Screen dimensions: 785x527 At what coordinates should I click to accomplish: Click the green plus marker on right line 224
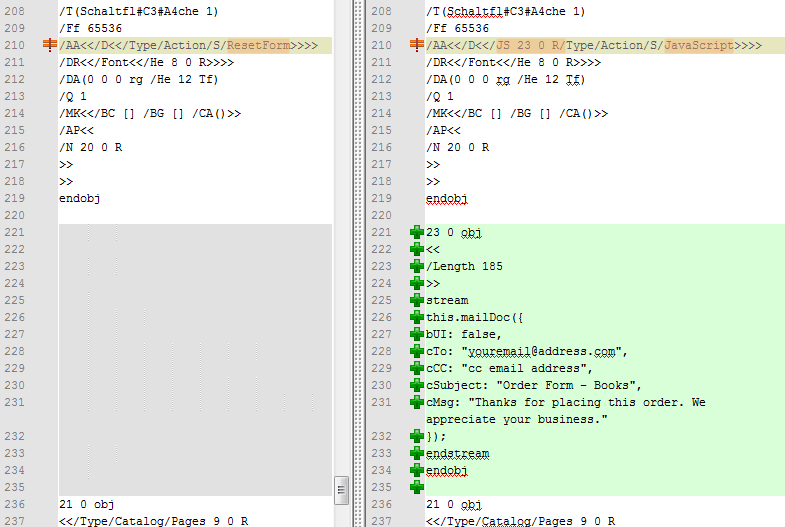(417, 283)
